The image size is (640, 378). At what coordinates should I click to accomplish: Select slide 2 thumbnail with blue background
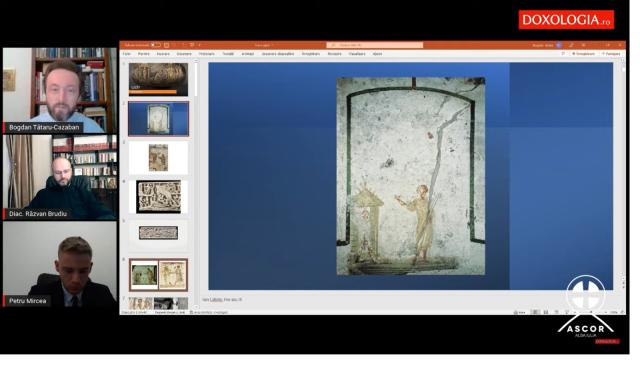coord(158,119)
